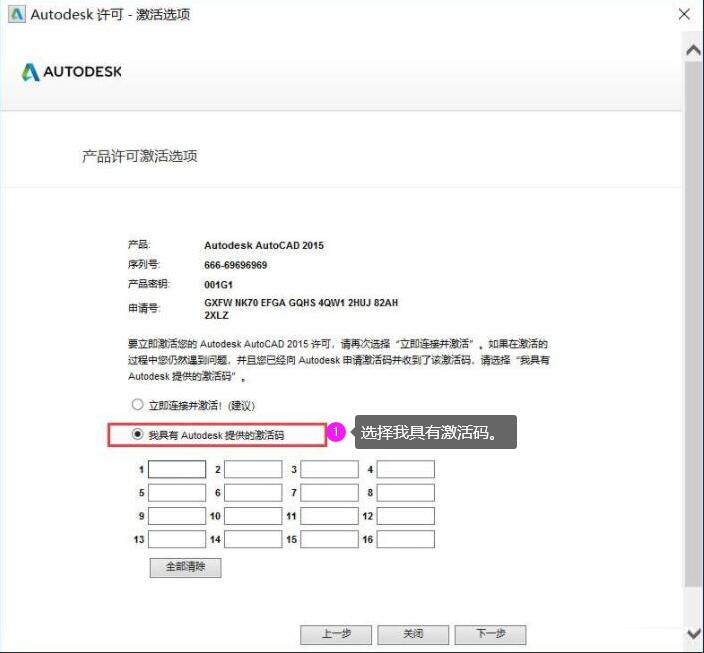Click the Autodesk logo in the header
This screenshot has width=704, height=653.
coord(71,72)
